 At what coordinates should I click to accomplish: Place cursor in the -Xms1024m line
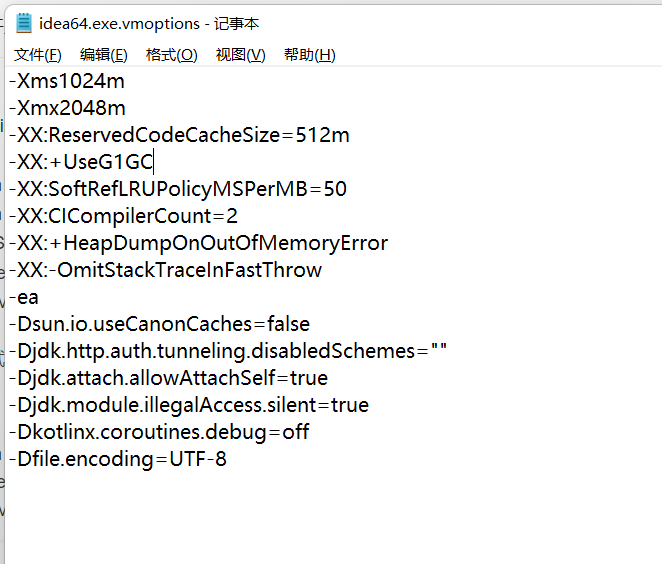pos(66,81)
